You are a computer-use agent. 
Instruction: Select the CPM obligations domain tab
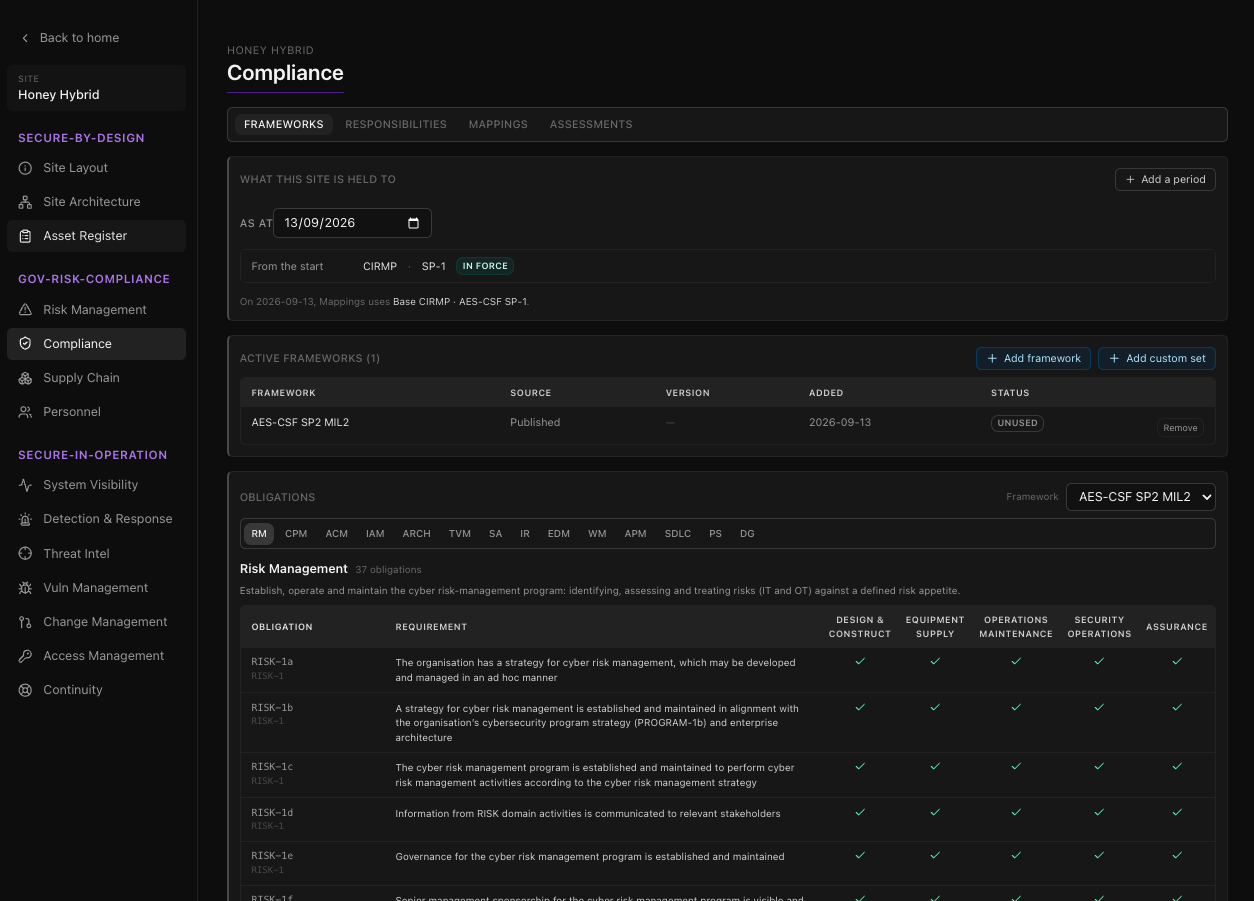point(296,534)
